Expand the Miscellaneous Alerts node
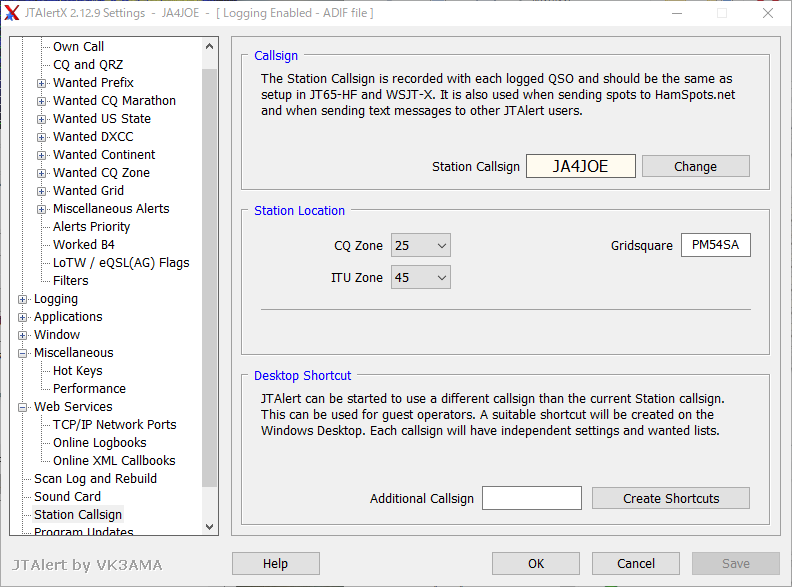This screenshot has height=587, width=792. [41, 210]
